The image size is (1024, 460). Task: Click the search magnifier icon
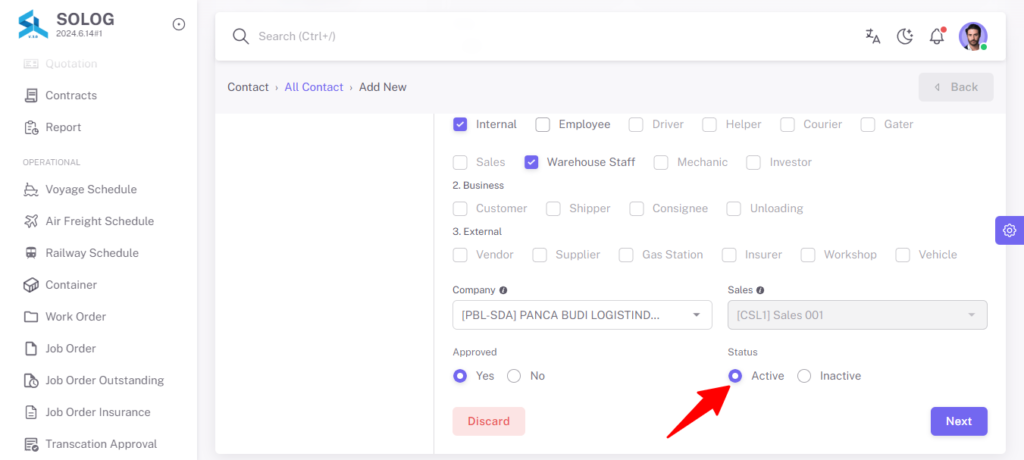[241, 37]
